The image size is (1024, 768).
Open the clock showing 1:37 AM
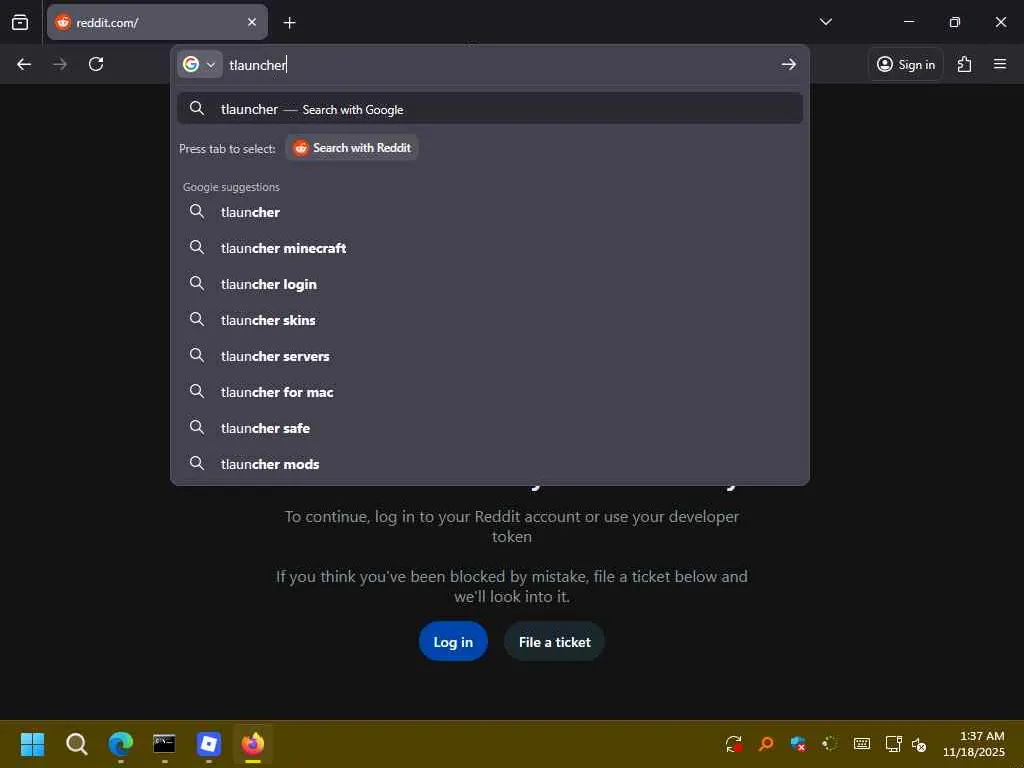coord(974,743)
